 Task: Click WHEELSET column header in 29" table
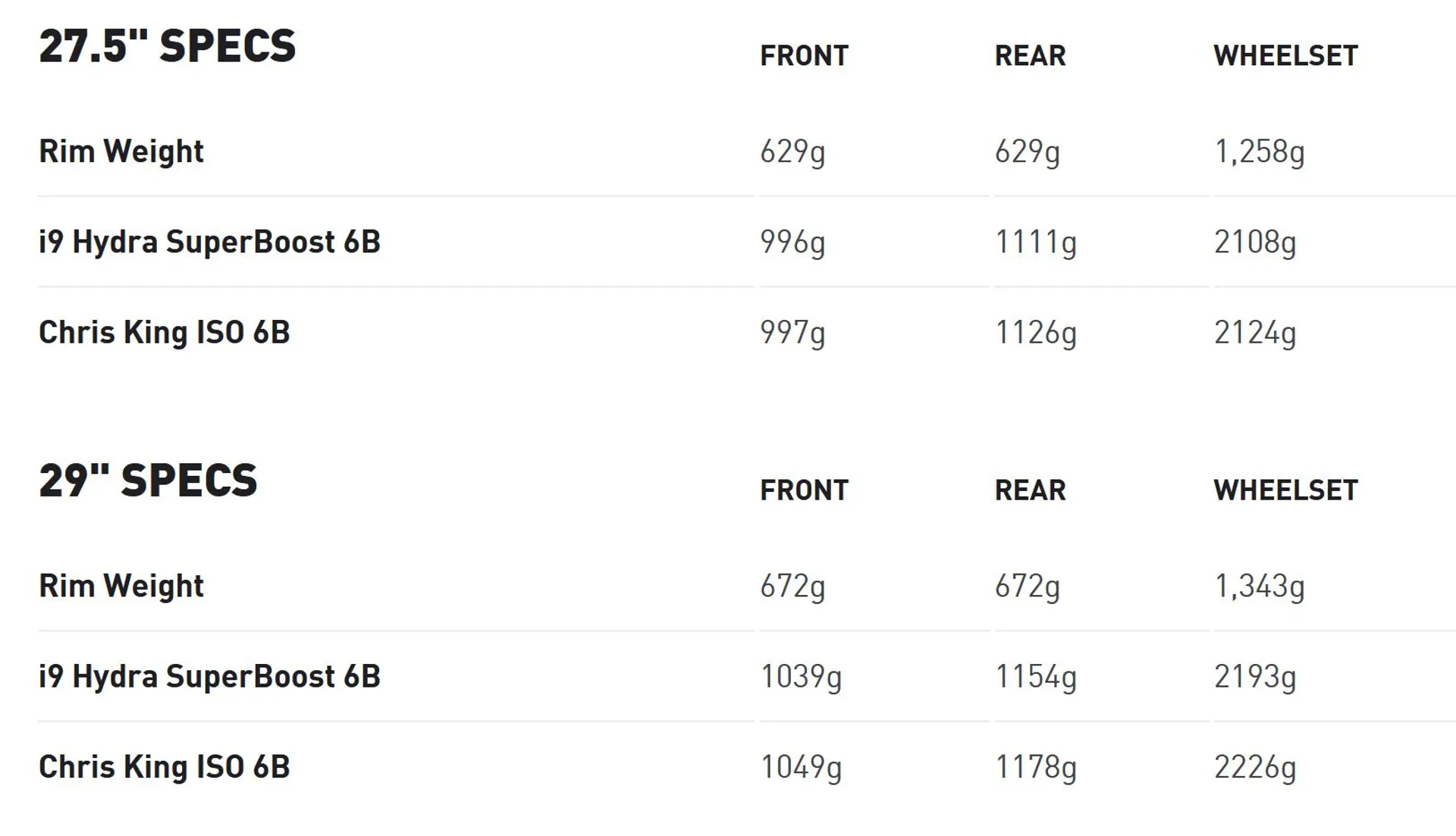click(x=1286, y=490)
